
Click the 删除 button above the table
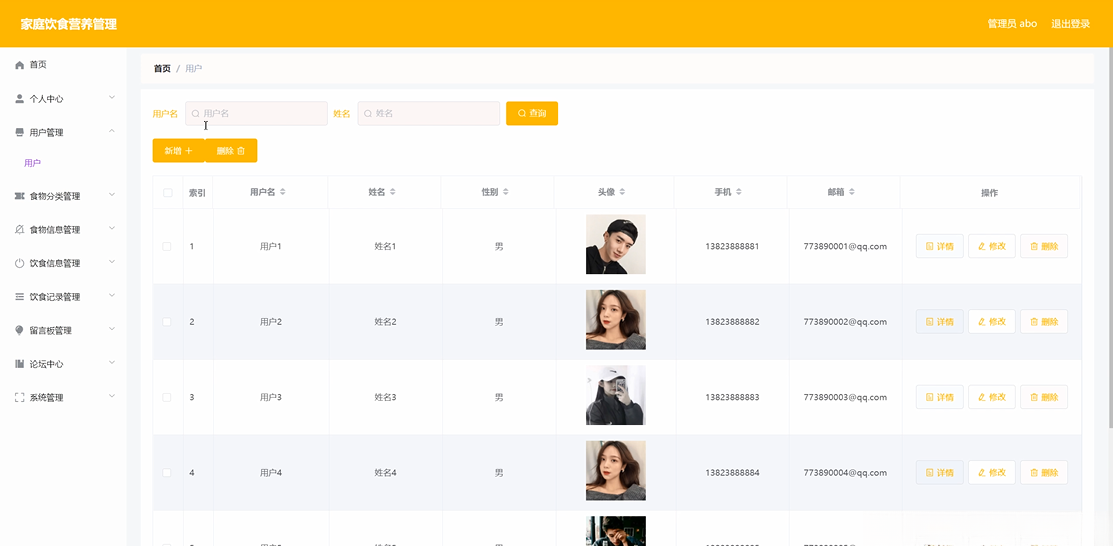point(231,151)
